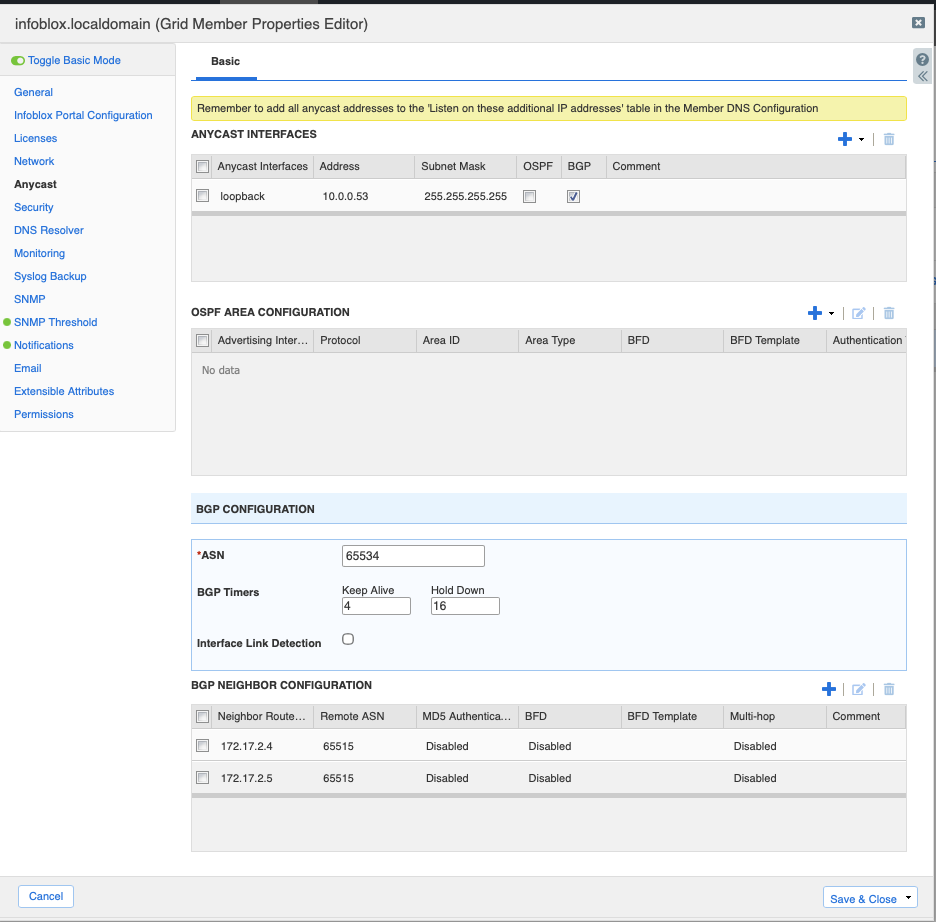Delete the selected OSPF area entry
The height and width of the screenshot is (922, 936).
[x=888, y=313]
